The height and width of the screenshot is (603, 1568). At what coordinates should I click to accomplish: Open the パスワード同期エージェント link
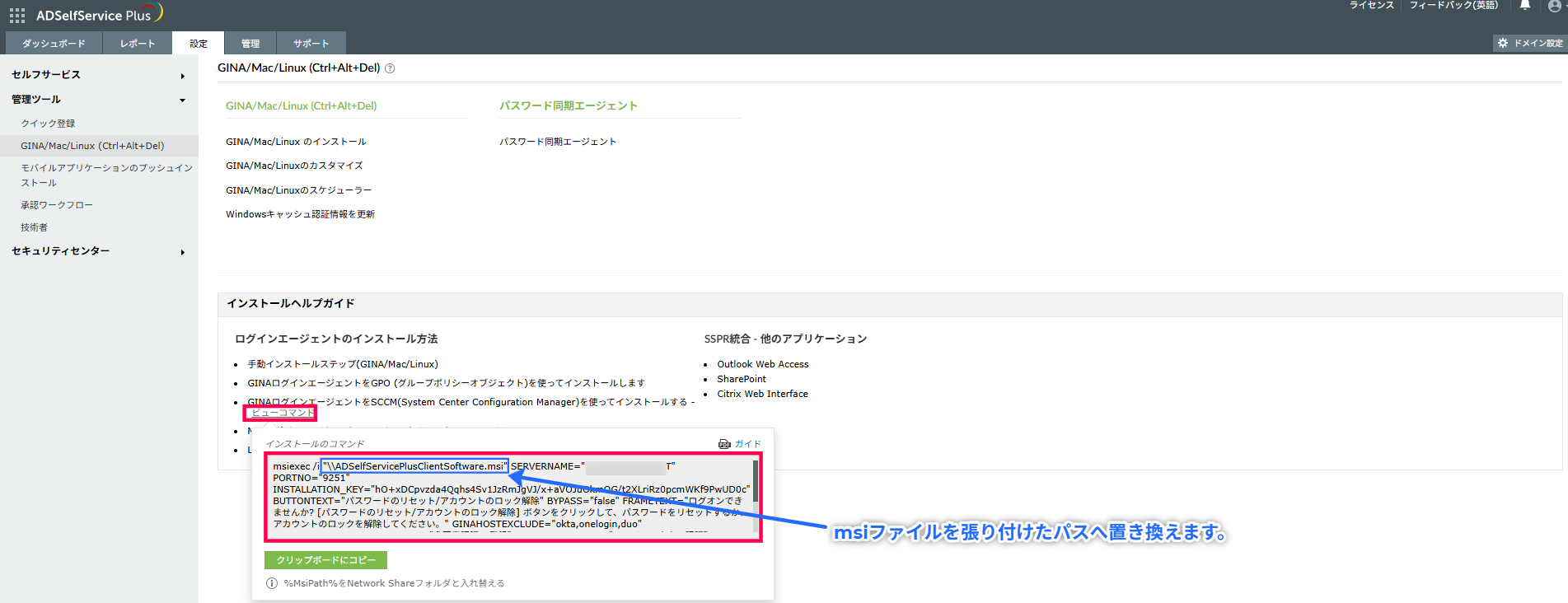(x=558, y=142)
